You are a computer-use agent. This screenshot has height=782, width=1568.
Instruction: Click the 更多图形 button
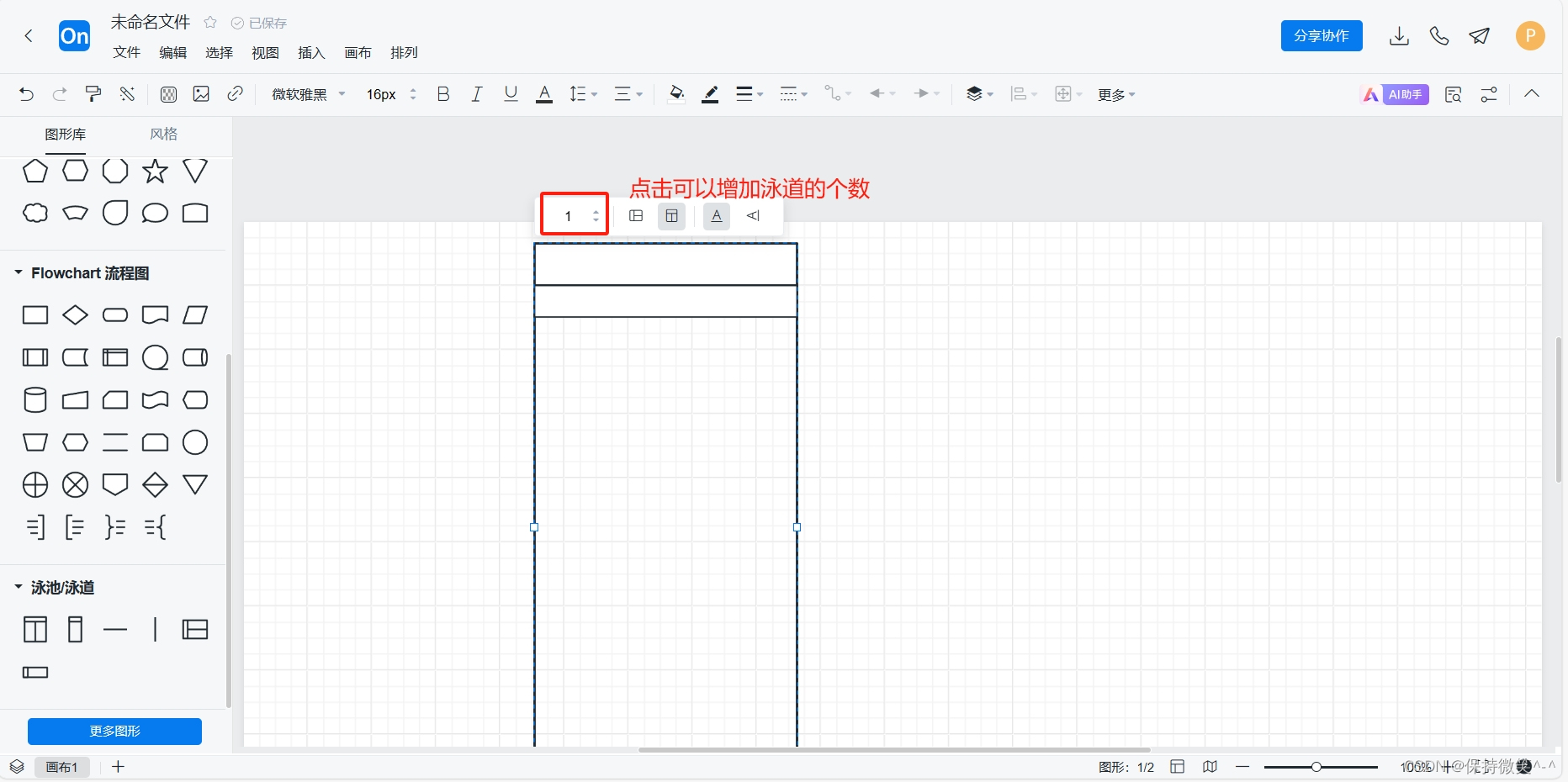point(114,731)
